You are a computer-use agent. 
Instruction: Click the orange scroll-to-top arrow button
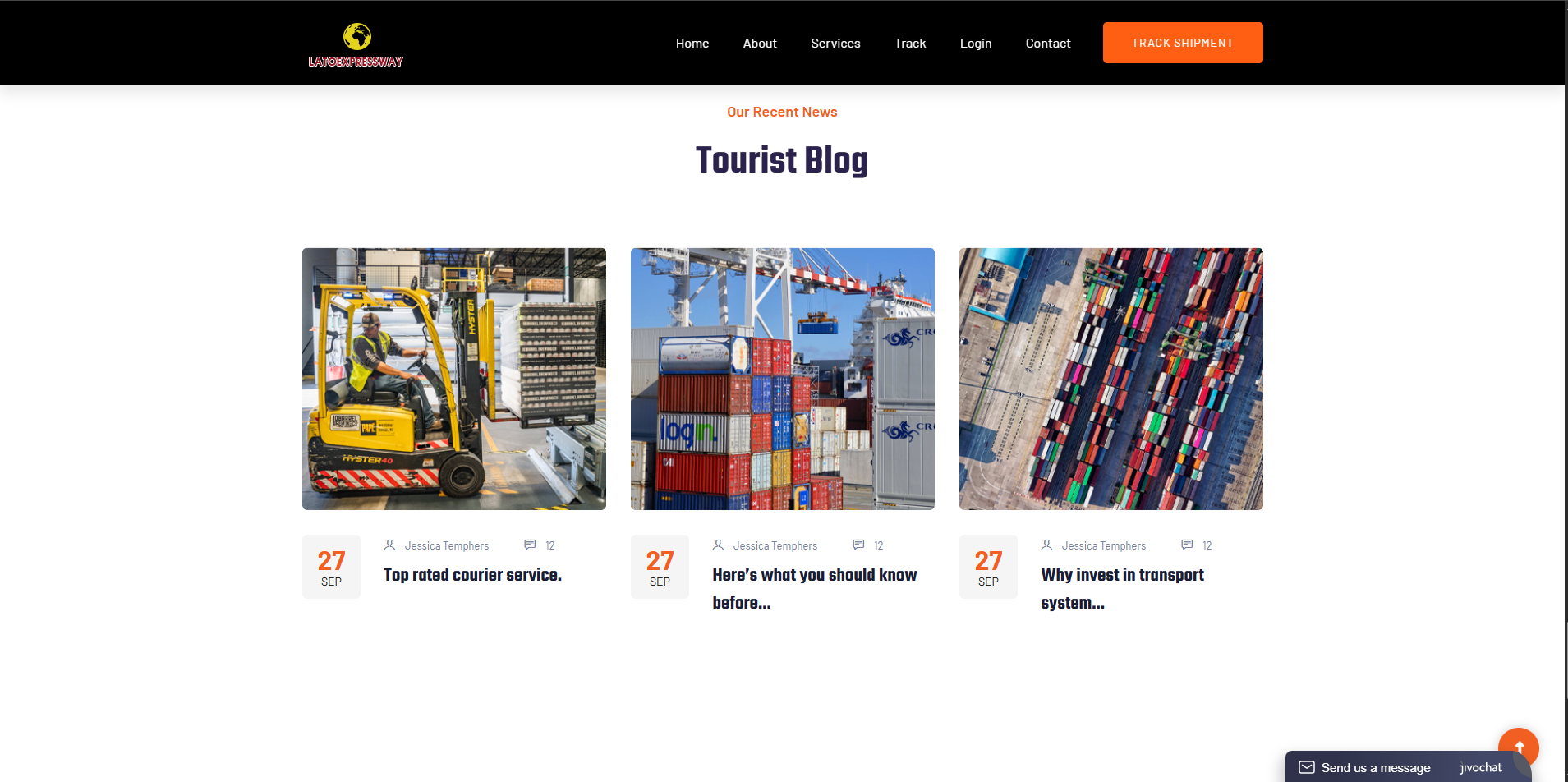[x=1518, y=747]
